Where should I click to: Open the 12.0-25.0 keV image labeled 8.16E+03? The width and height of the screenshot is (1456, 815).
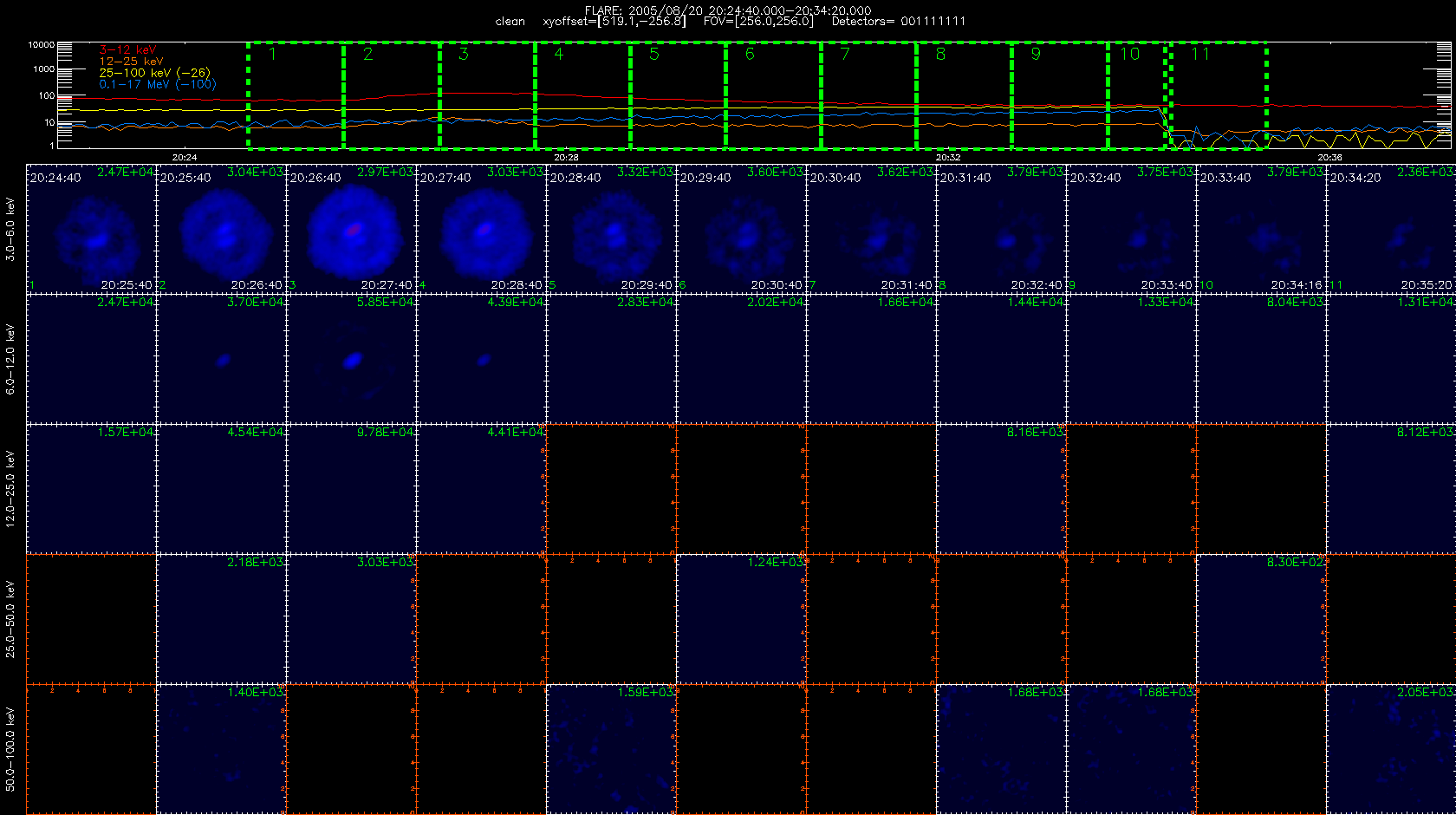1002,489
